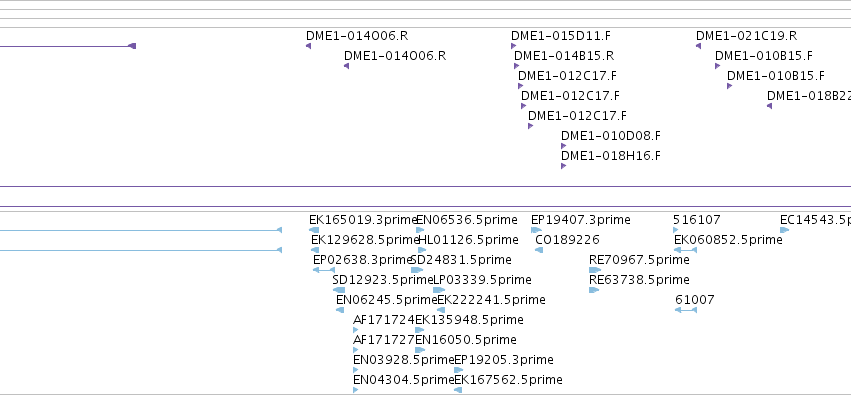Click the upper long blue feature arrowhead

tap(280, 230)
